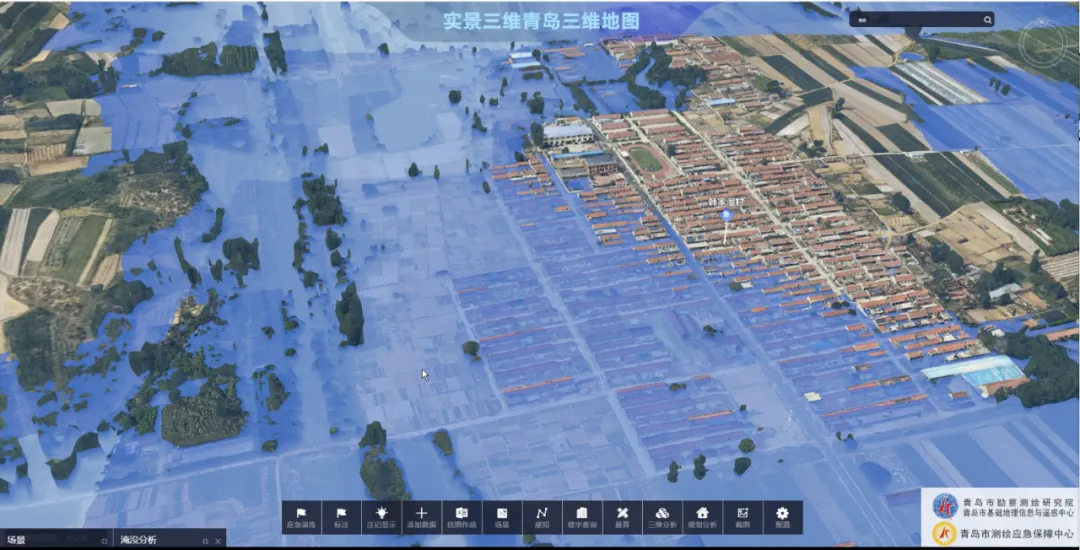The image size is (1080, 550).
Task: Click inside the search input field
Action: coord(915,20)
